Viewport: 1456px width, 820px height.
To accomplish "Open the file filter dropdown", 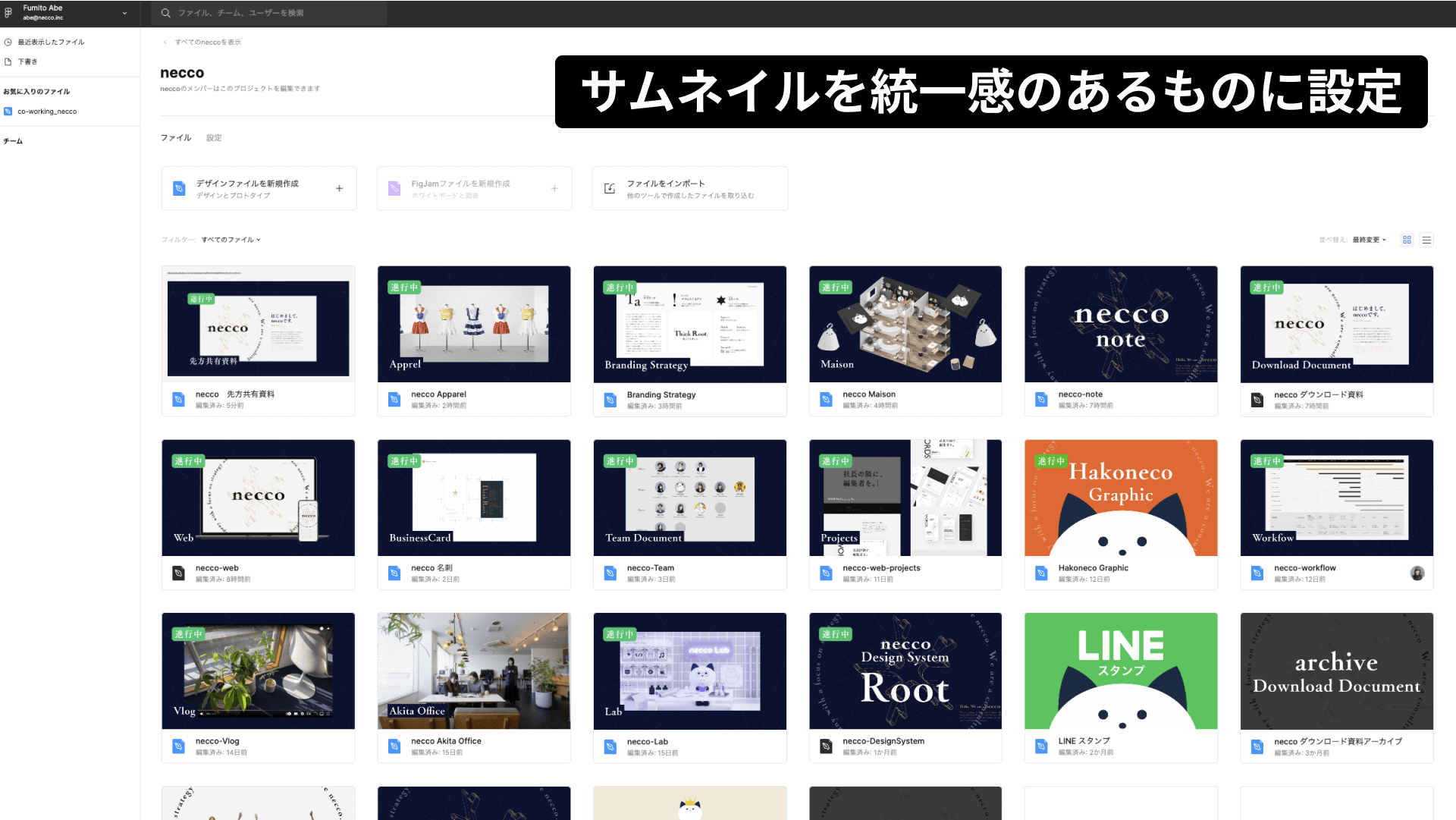I will [x=231, y=240].
